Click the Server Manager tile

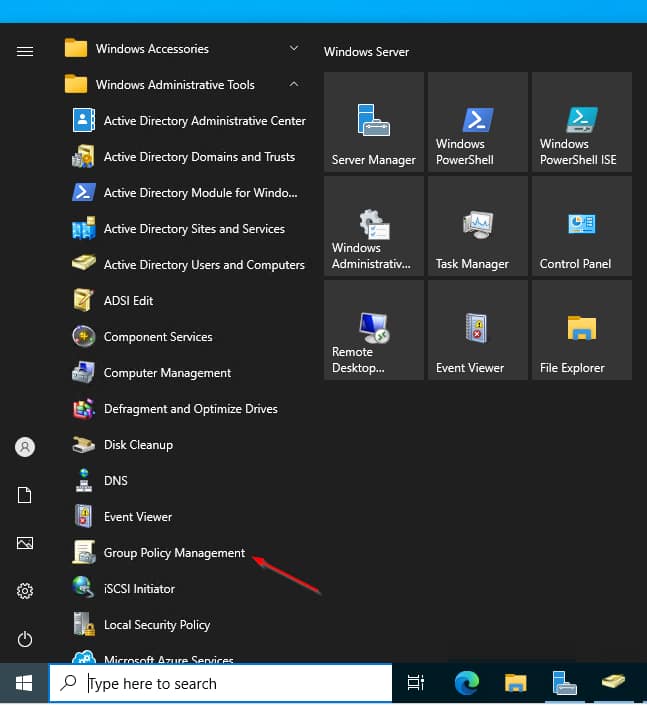click(x=374, y=122)
